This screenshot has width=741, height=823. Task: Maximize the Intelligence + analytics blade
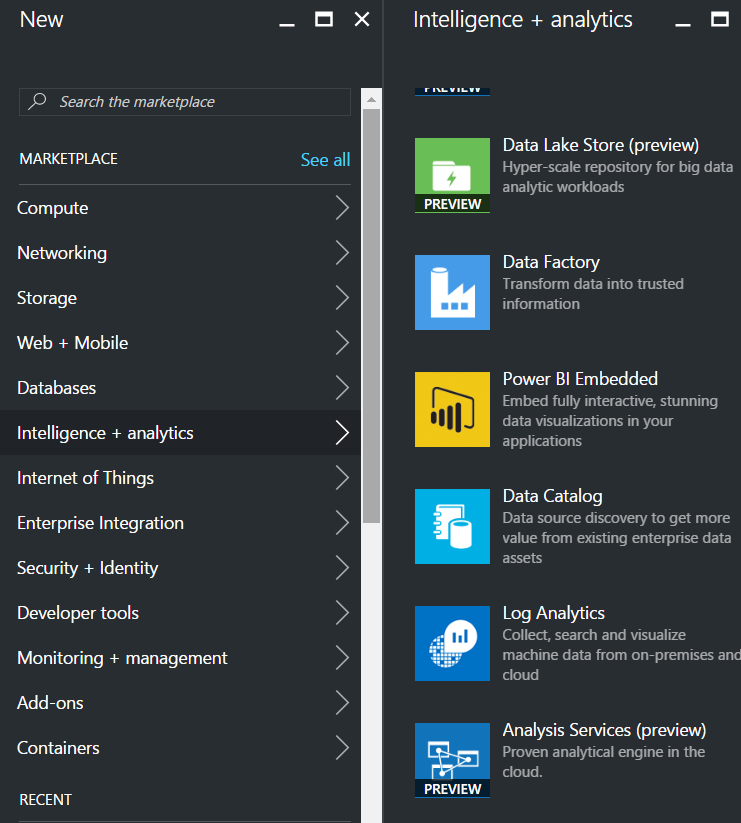pyautogui.click(x=719, y=19)
